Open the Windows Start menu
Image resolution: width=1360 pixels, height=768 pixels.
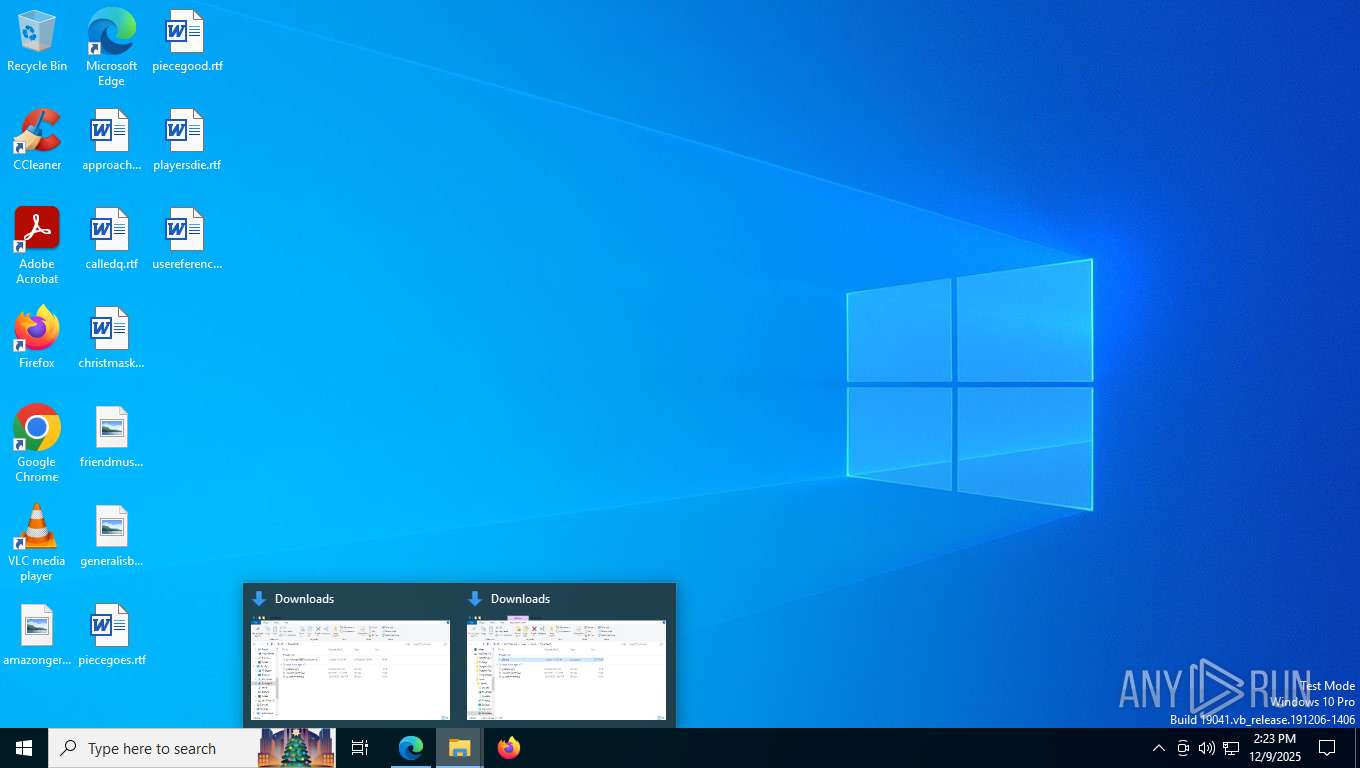pyautogui.click(x=24, y=748)
